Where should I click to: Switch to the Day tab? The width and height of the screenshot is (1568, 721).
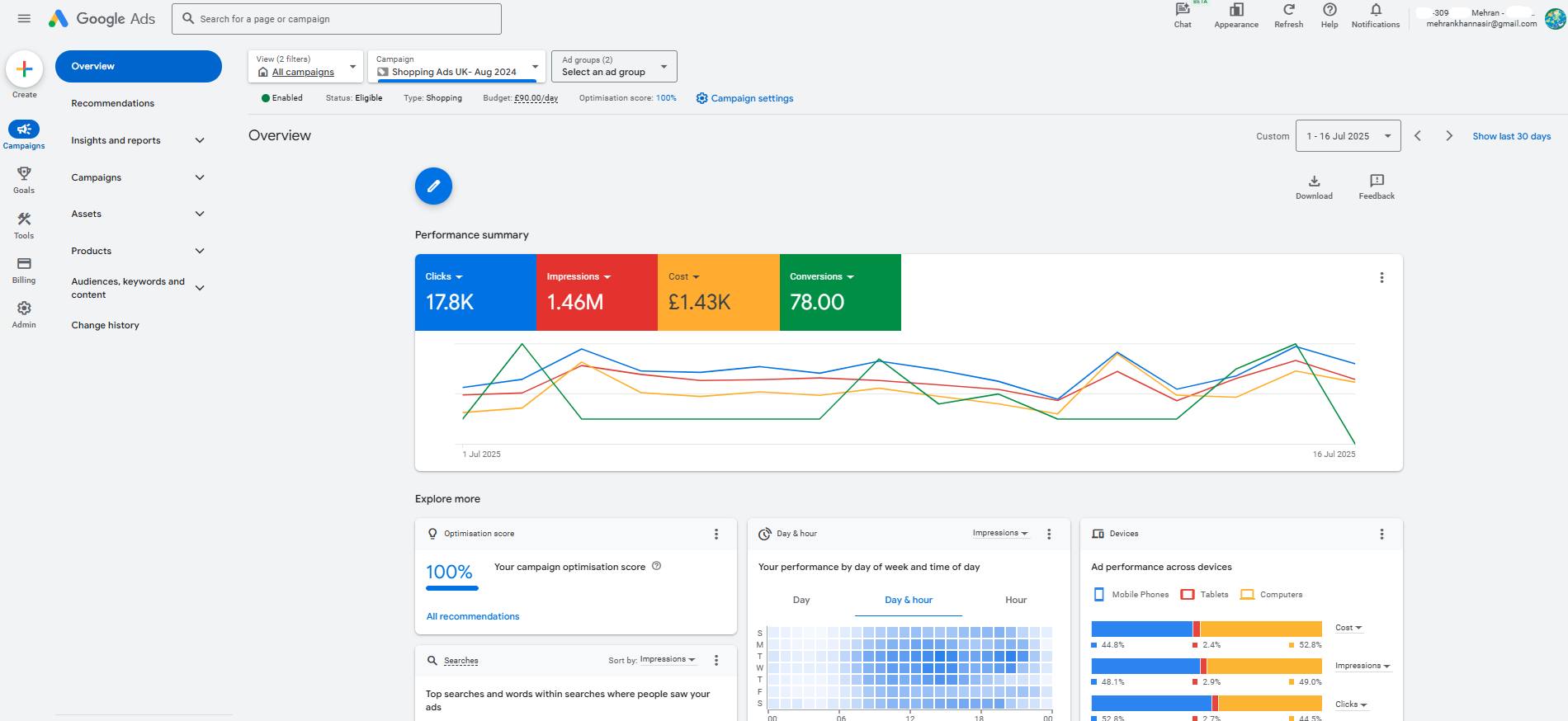pos(801,600)
